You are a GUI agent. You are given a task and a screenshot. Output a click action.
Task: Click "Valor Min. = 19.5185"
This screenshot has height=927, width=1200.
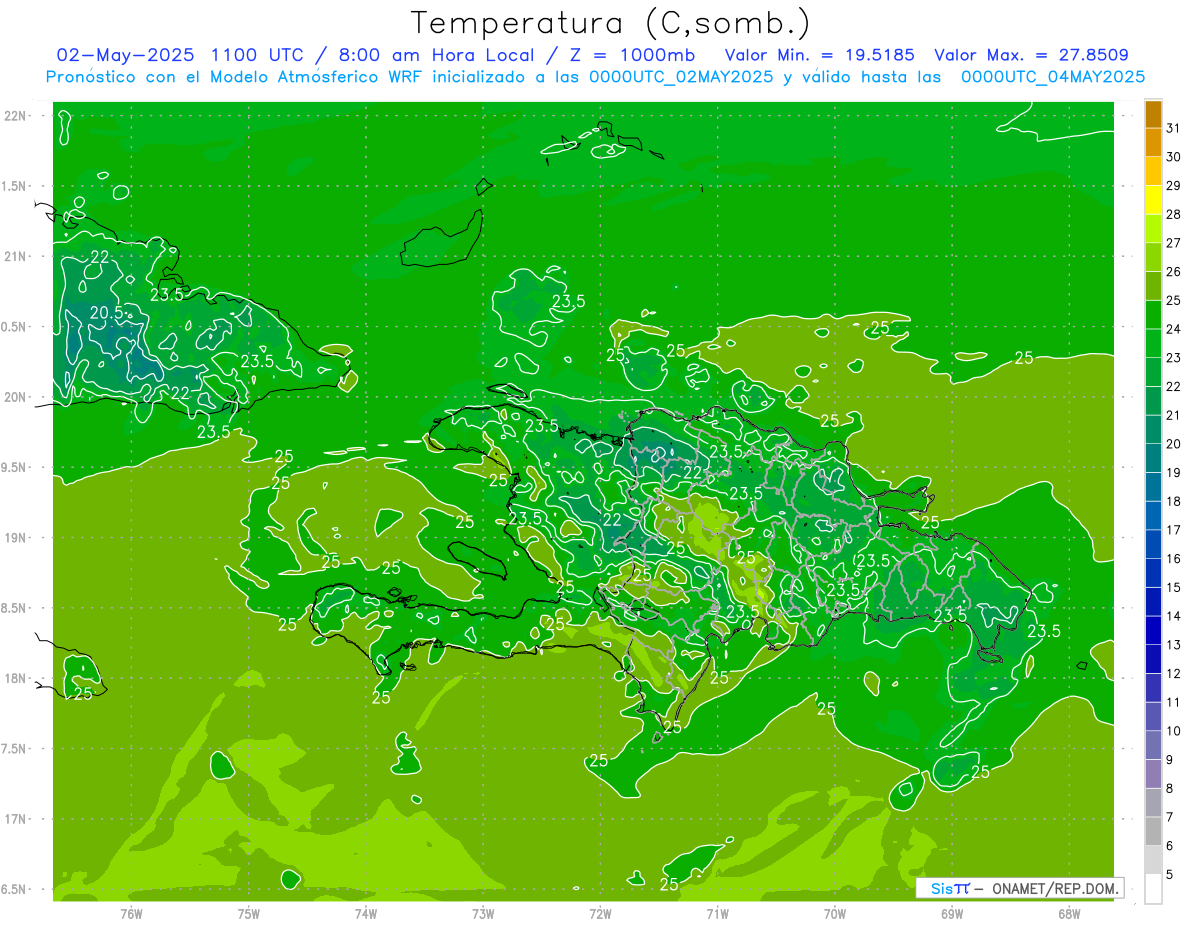pos(819,55)
